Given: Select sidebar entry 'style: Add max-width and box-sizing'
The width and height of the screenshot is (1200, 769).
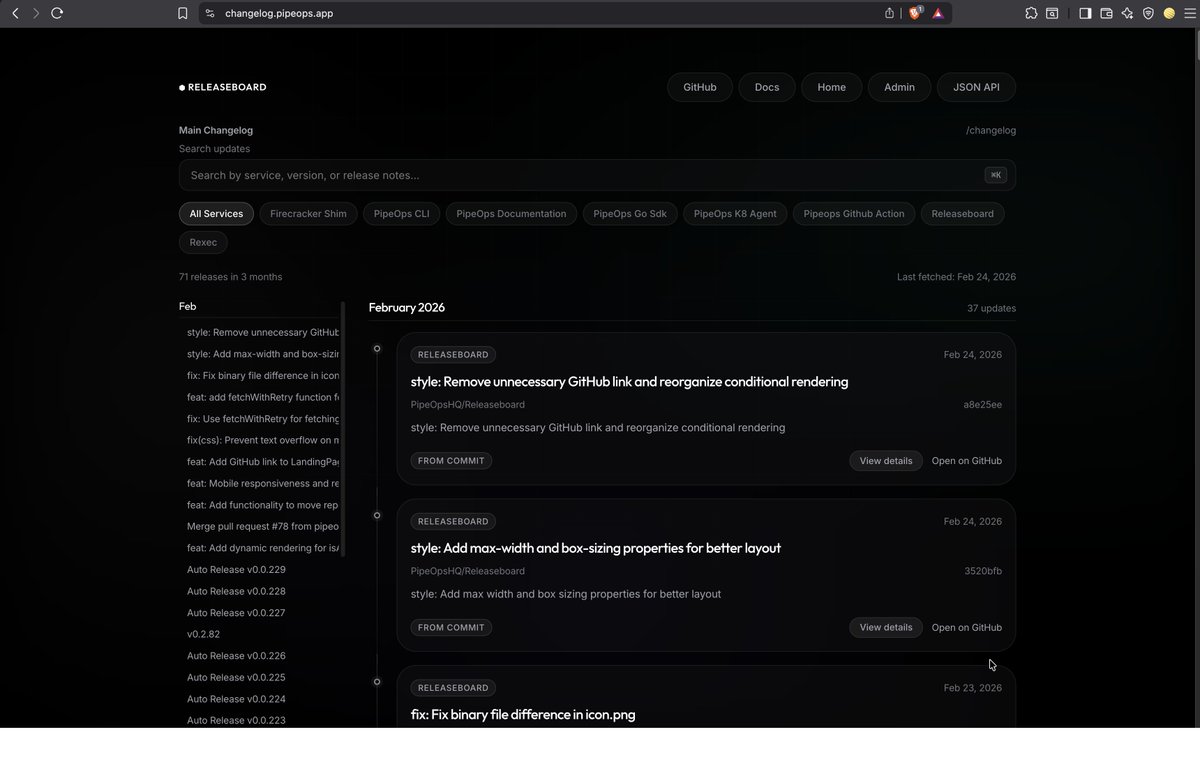Looking at the screenshot, I should tap(263, 354).
